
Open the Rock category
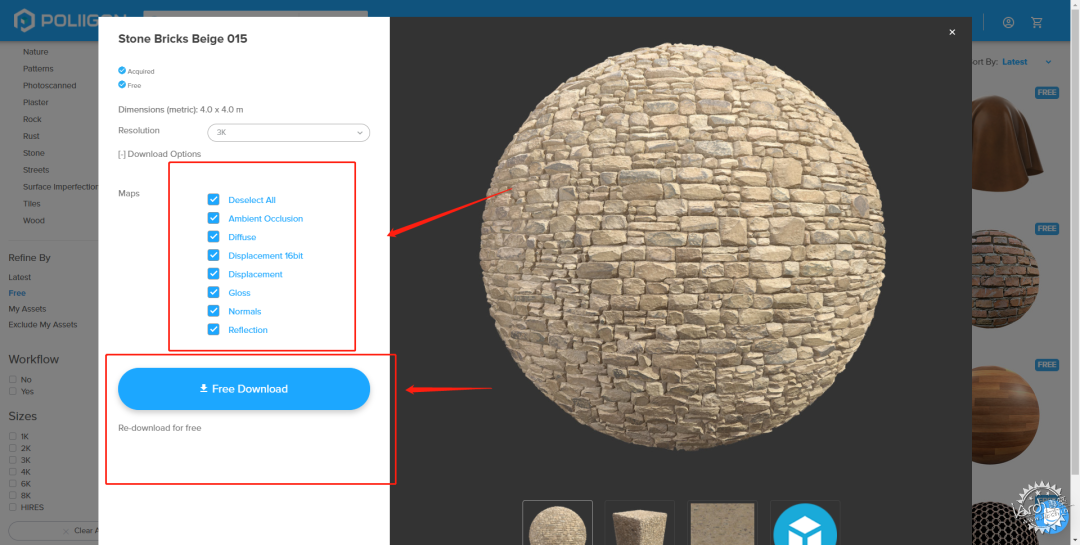click(x=32, y=119)
